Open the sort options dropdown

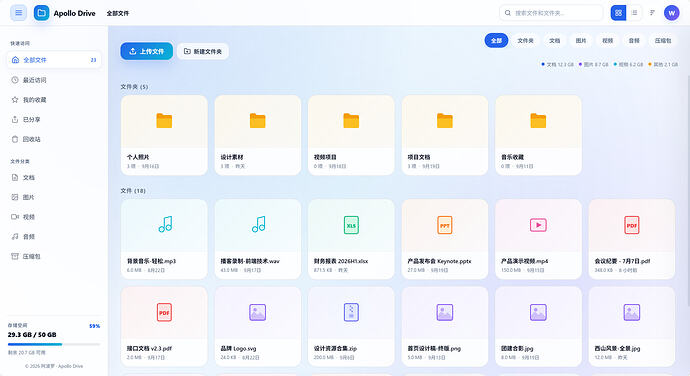tap(652, 13)
